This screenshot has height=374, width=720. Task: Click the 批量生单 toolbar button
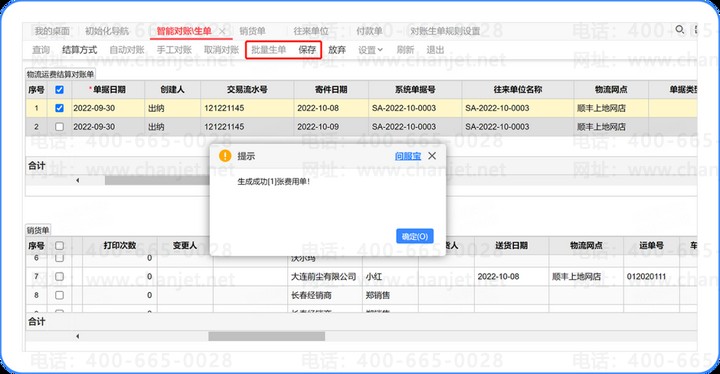point(269,50)
